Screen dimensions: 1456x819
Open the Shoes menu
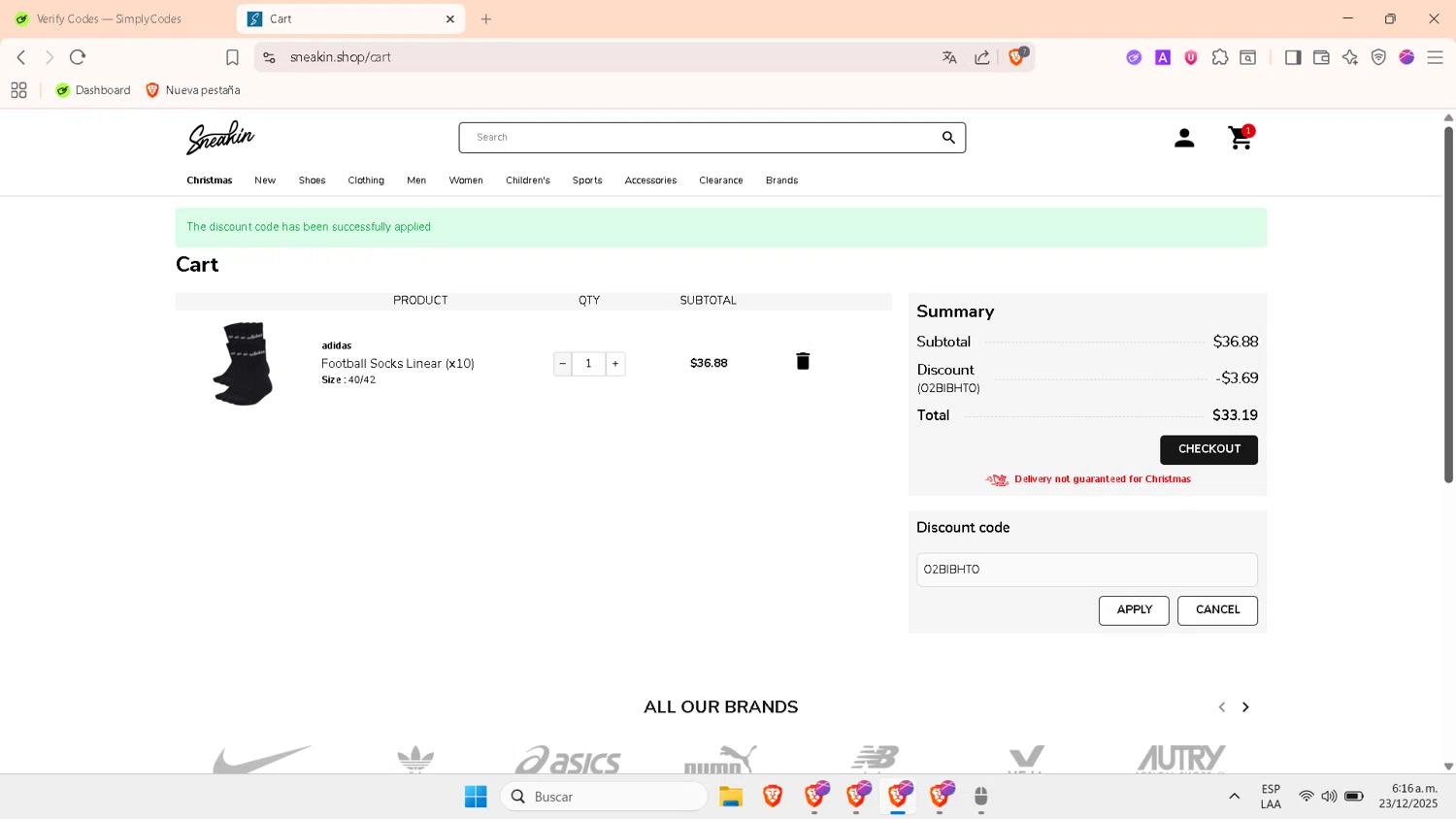point(312,180)
